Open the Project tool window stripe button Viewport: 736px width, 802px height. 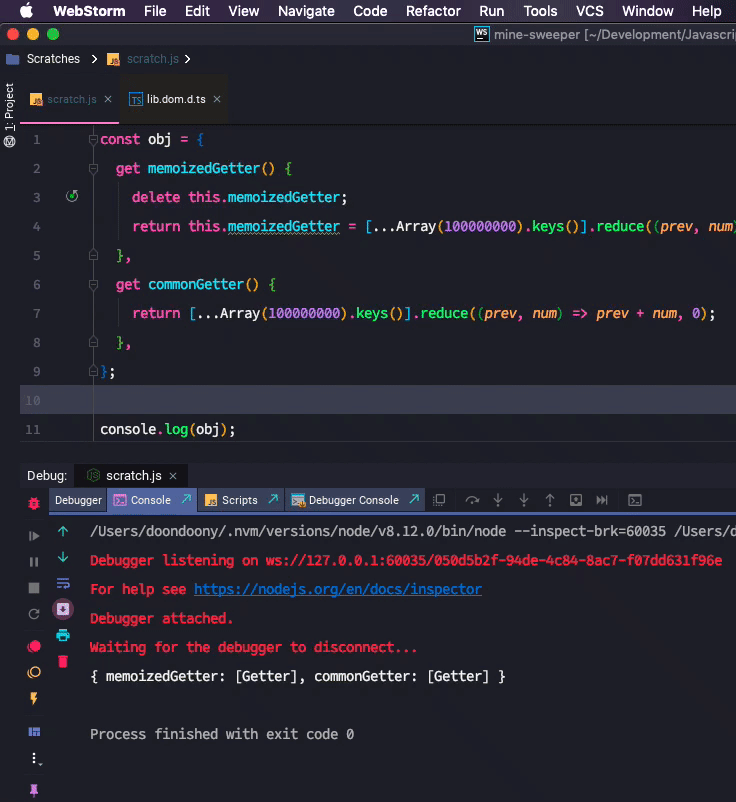(9, 106)
